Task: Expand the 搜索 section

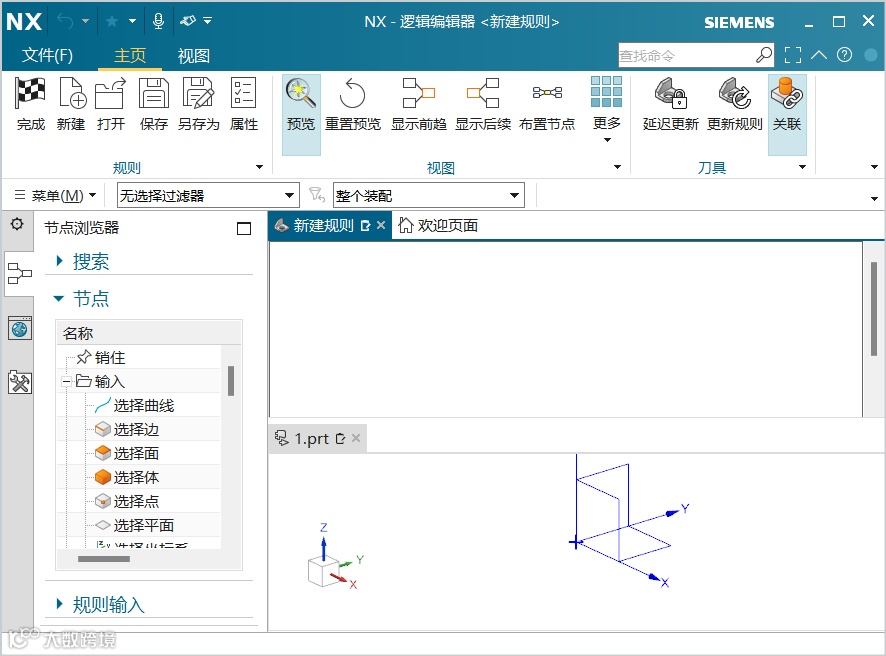Action: [59, 261]
